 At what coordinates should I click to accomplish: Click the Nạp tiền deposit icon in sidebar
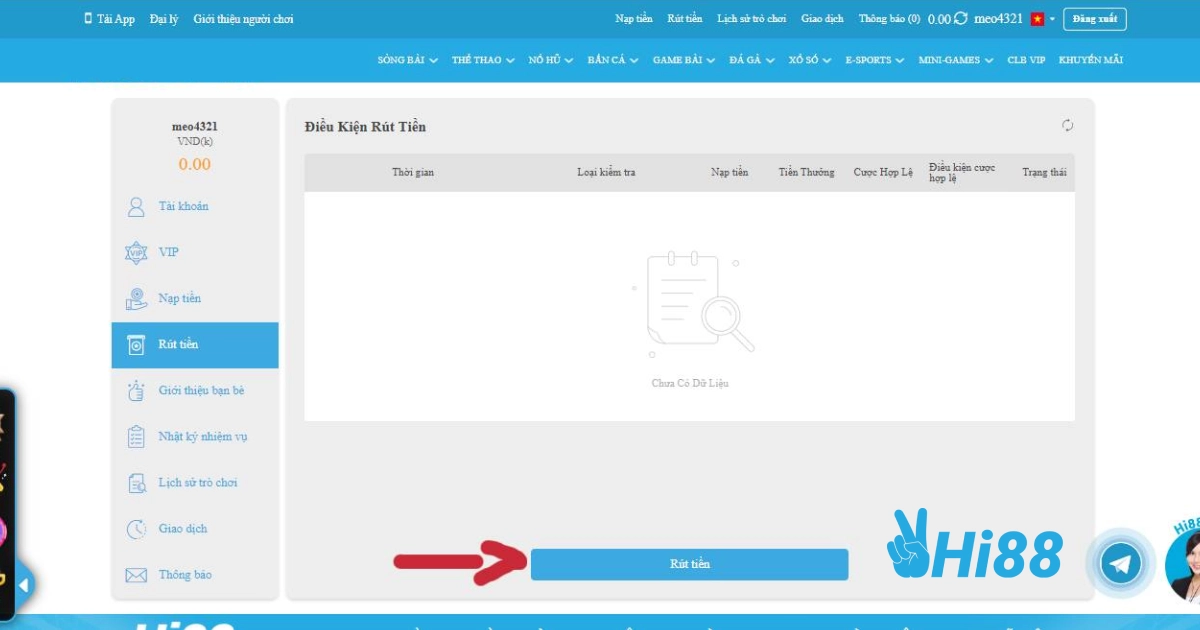point(136,299)
